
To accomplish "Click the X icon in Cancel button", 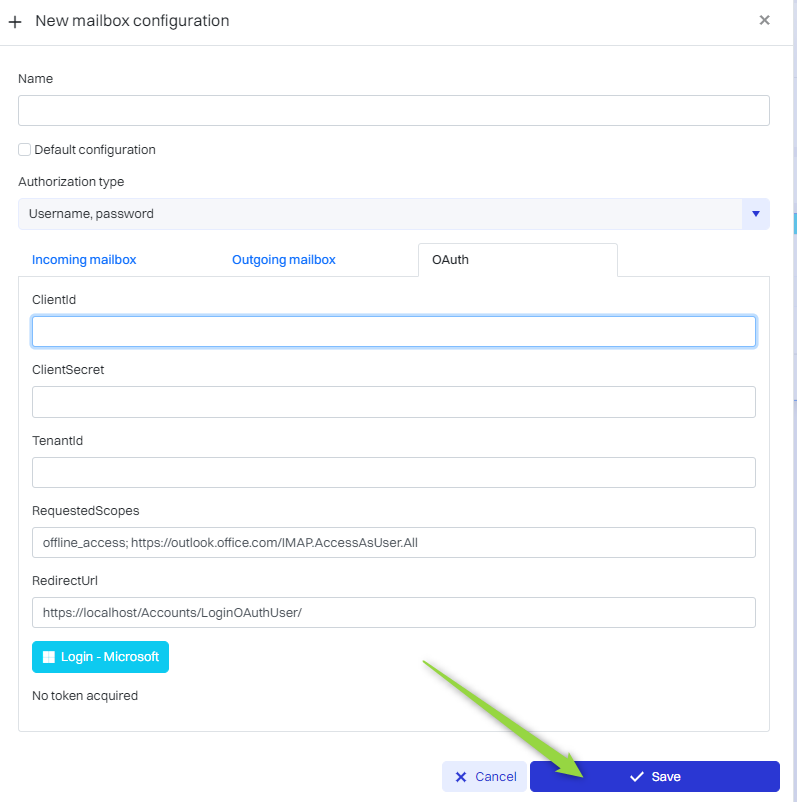I will pos(461,777).
